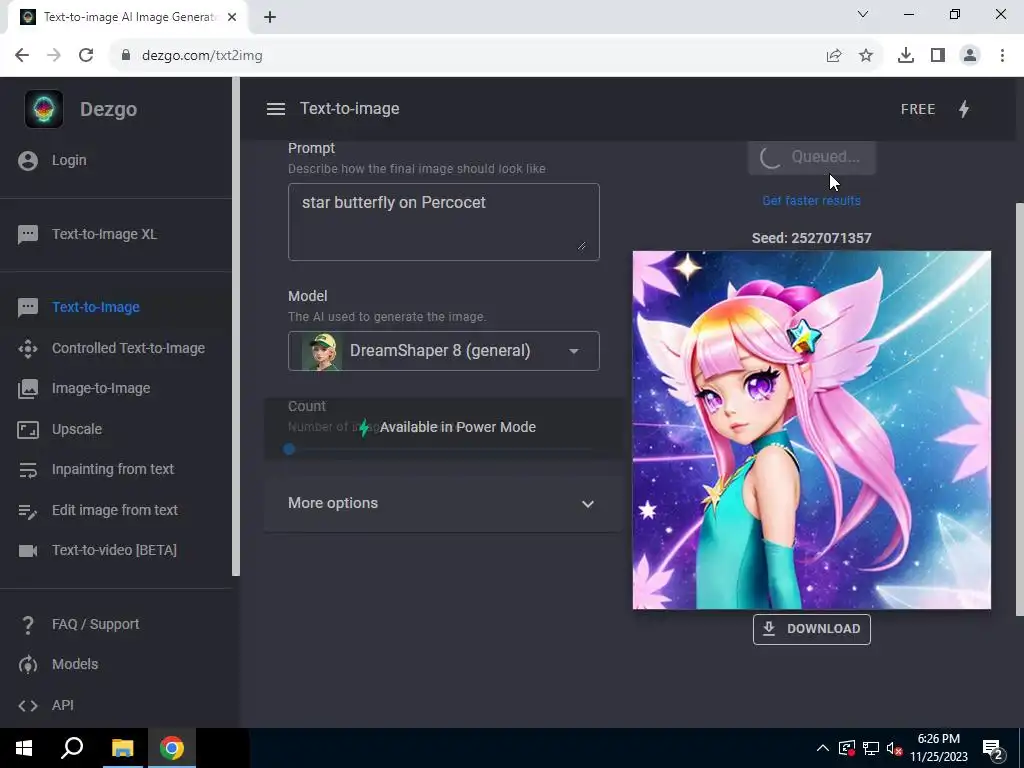This screenshot has height=768, width=1024.
Task: Click the Text-to-image page title
Action: pyautogui.click(x=349, y=109)
